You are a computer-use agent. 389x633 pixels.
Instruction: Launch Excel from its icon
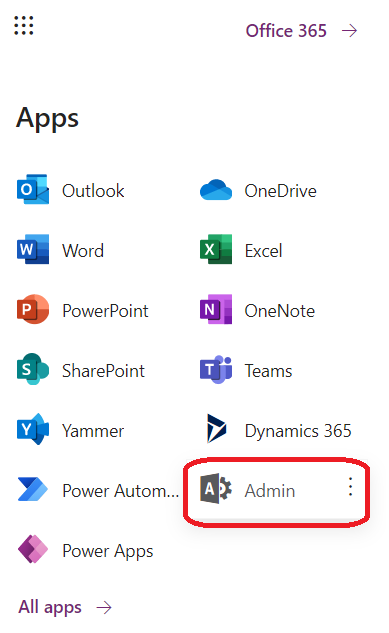coord(216,249)
